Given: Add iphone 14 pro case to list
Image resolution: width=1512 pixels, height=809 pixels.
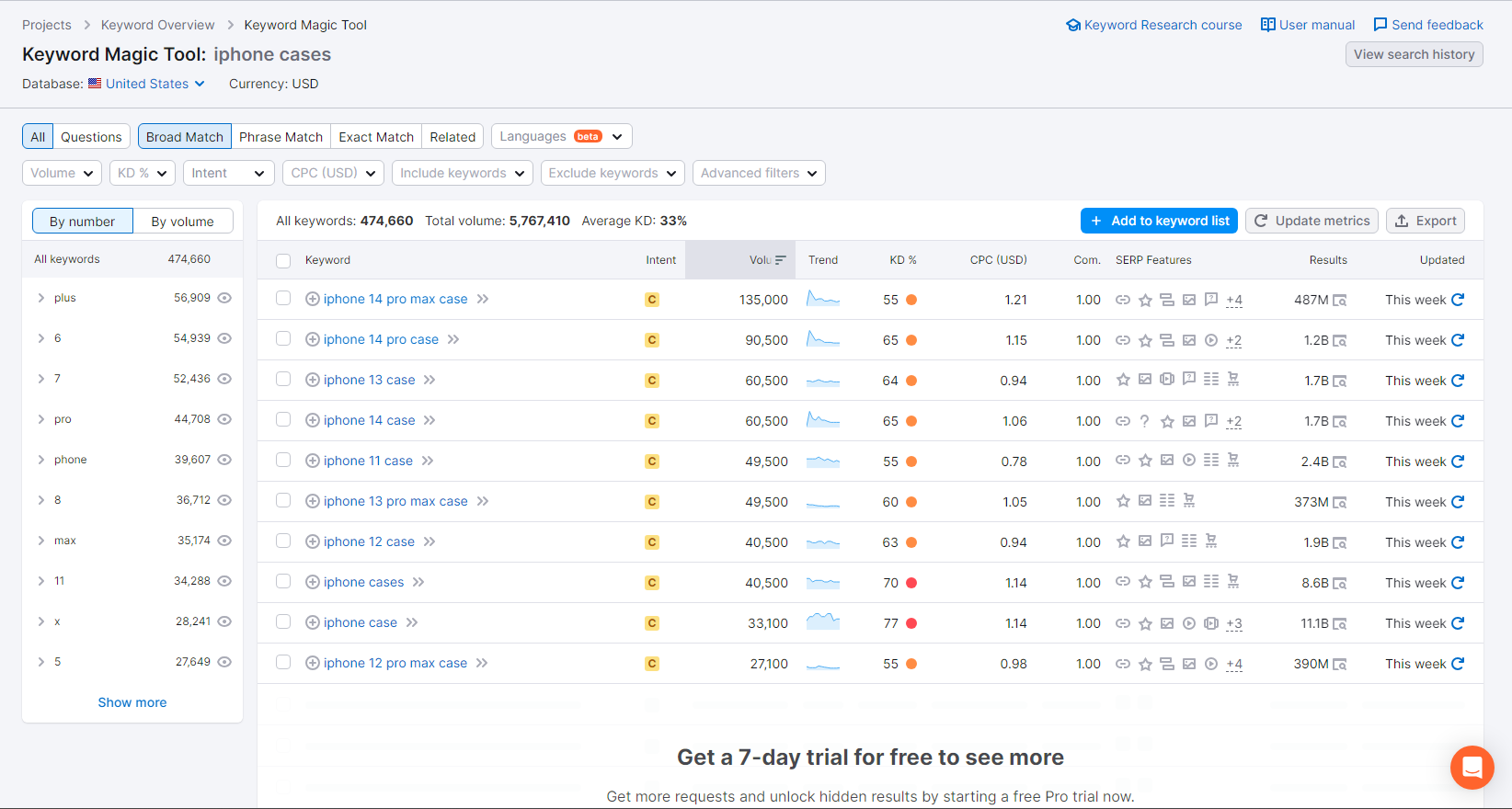Looking at the screenshot, I should 313,339.
